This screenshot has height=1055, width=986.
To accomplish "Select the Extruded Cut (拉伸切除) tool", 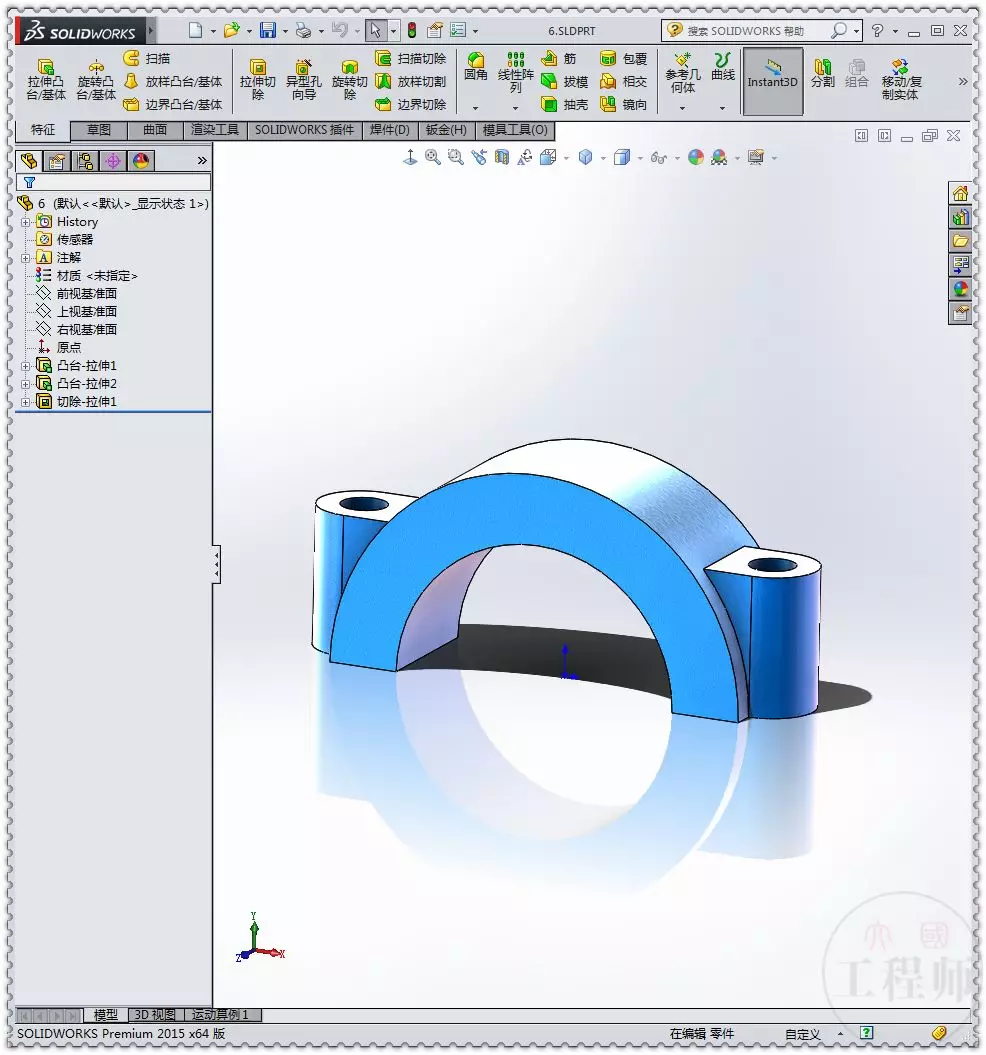I will point(258,80).
